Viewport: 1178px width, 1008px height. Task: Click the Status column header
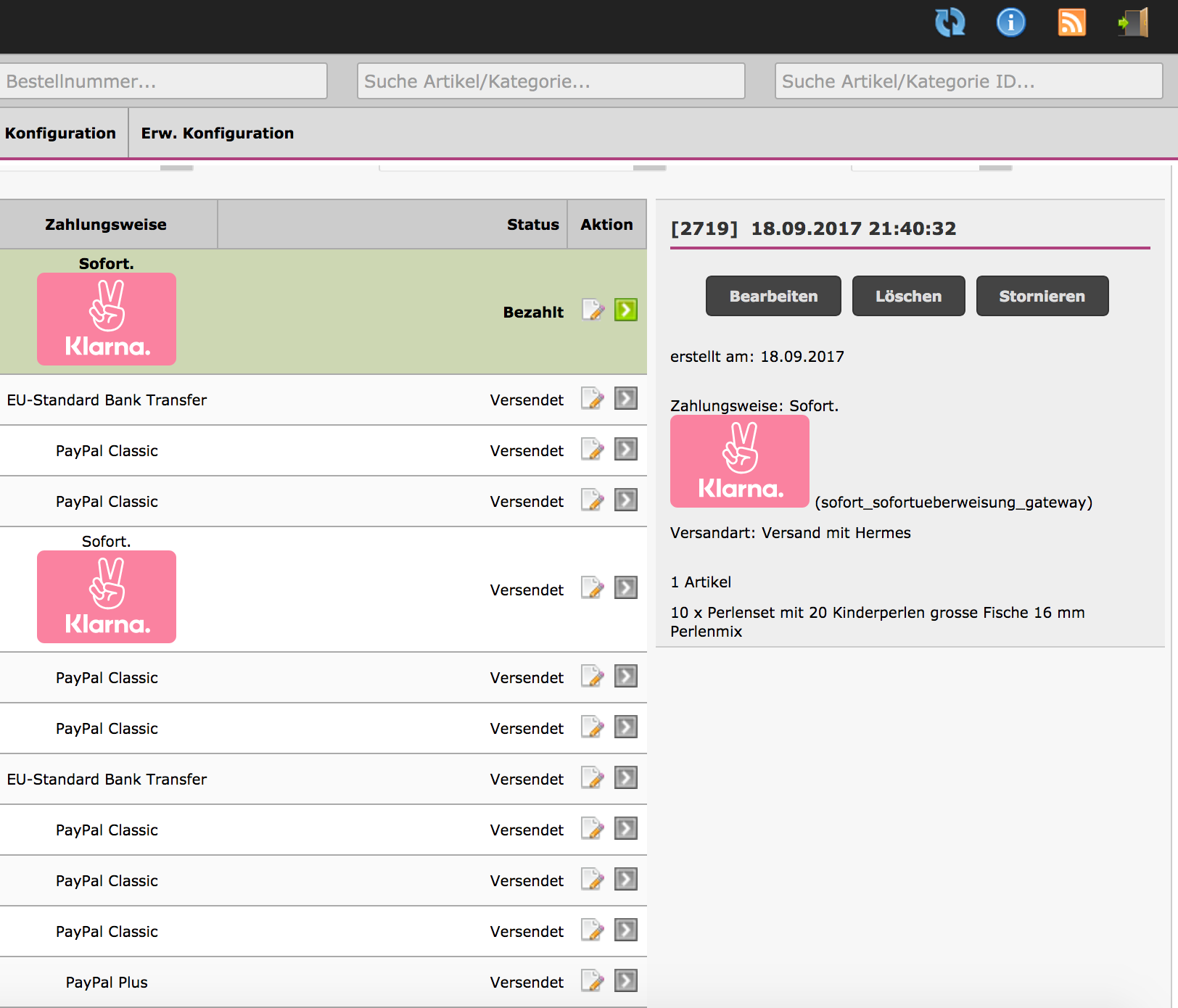point(532,225)
